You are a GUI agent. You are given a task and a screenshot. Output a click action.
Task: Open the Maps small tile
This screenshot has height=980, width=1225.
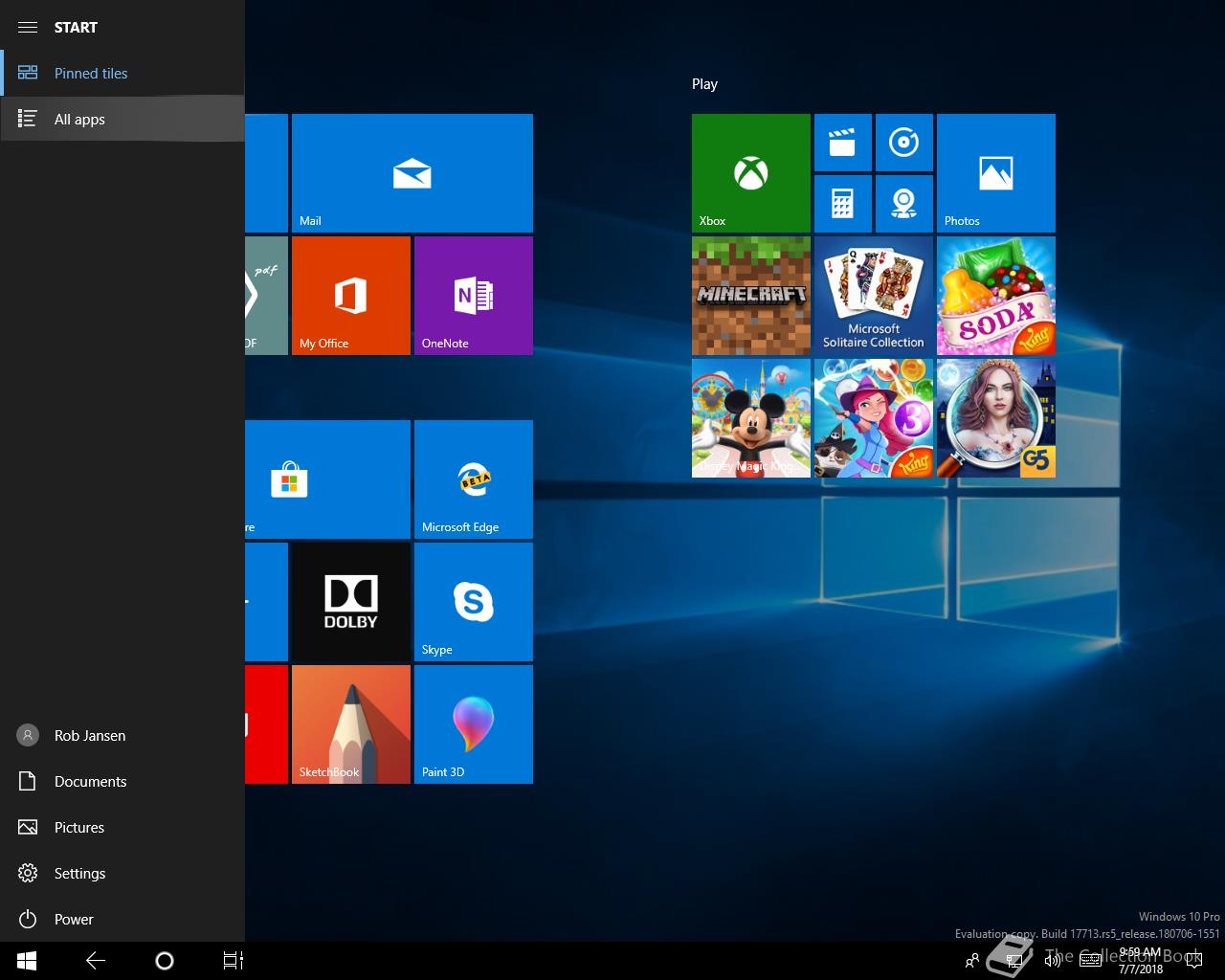903,204
